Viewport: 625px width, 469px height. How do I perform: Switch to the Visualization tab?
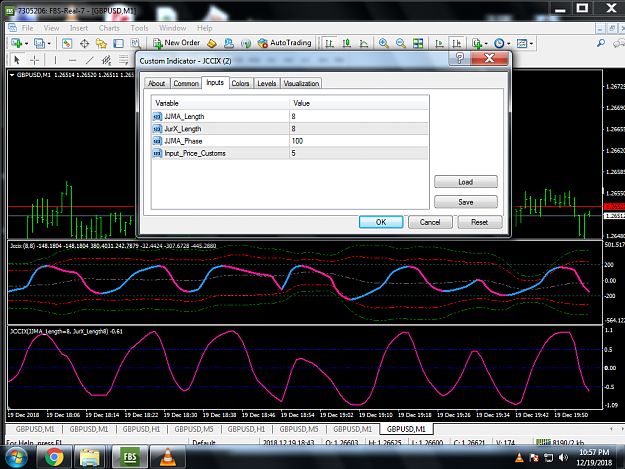tap(301, 83)
